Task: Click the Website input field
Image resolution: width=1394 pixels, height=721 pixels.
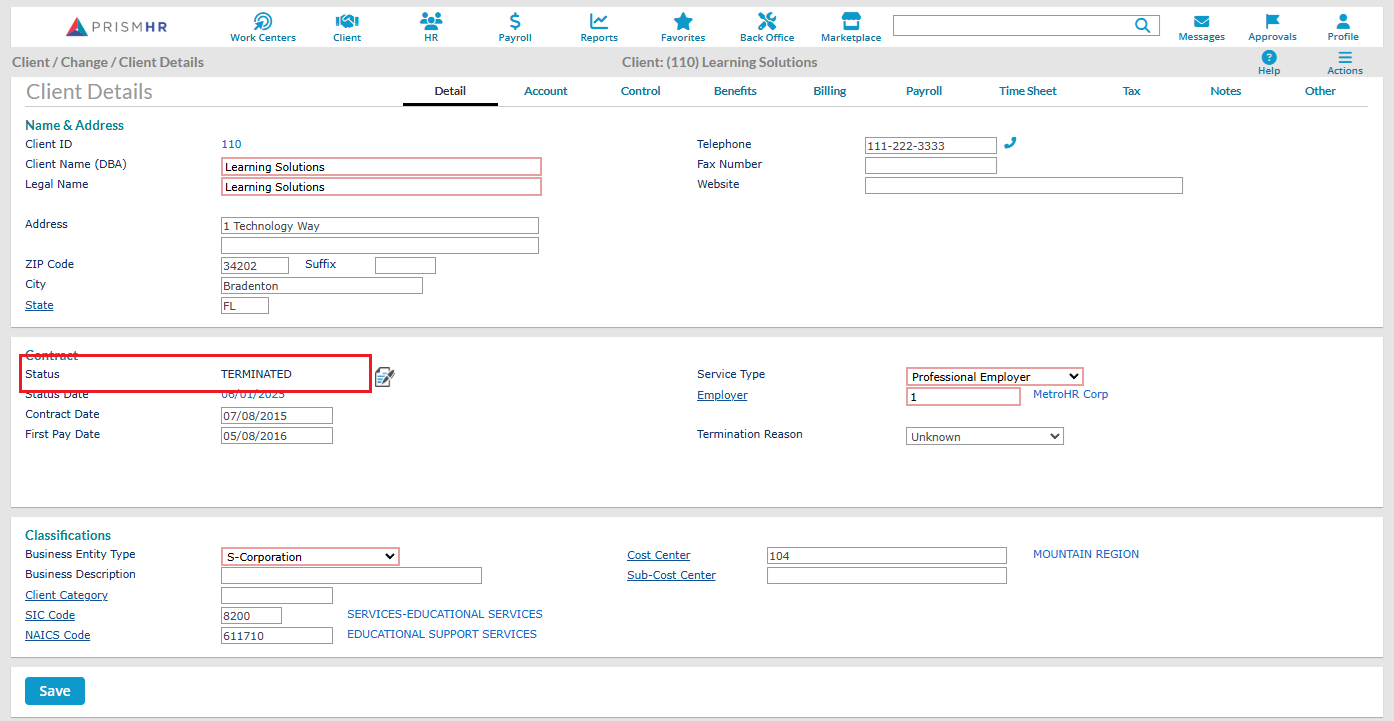Action: point(1023,186)
